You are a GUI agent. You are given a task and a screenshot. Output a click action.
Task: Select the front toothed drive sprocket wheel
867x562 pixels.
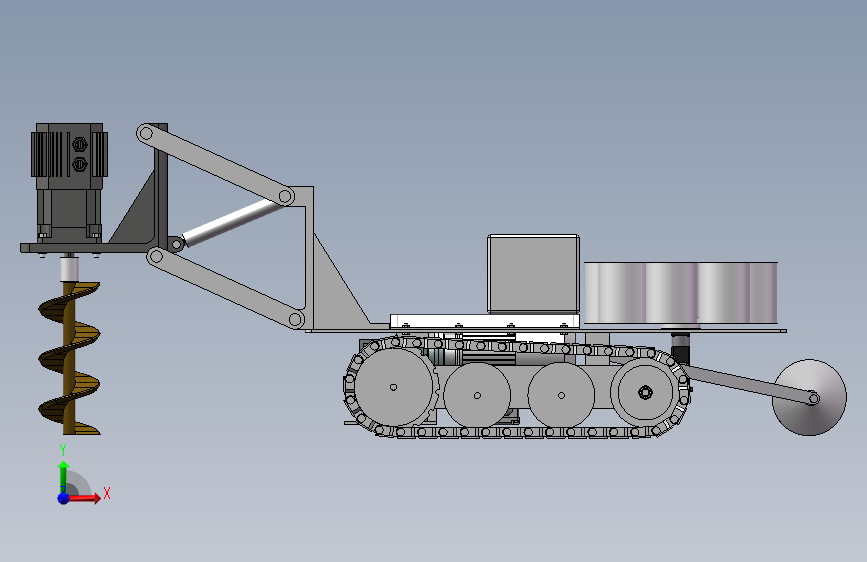[393, 387]
